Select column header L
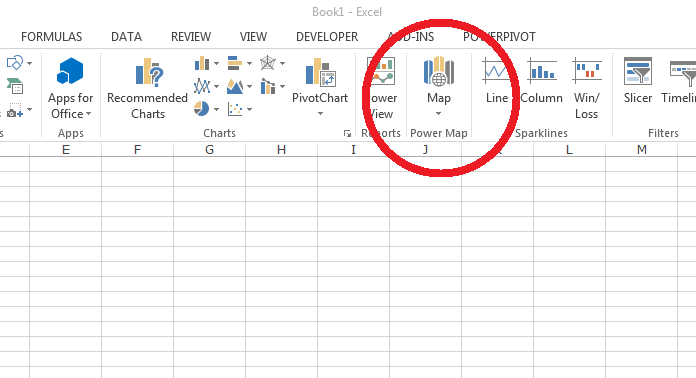Screen dimensions: 696x378 [x=569, y=150]
